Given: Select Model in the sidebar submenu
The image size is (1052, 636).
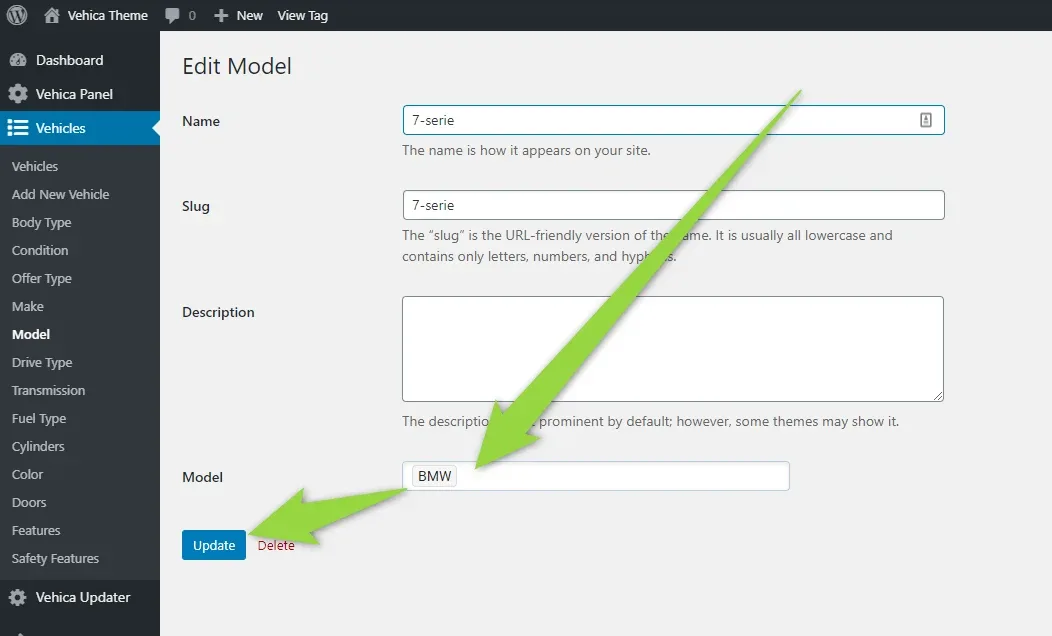Looking at the screenshot, I should coord(31,334).
